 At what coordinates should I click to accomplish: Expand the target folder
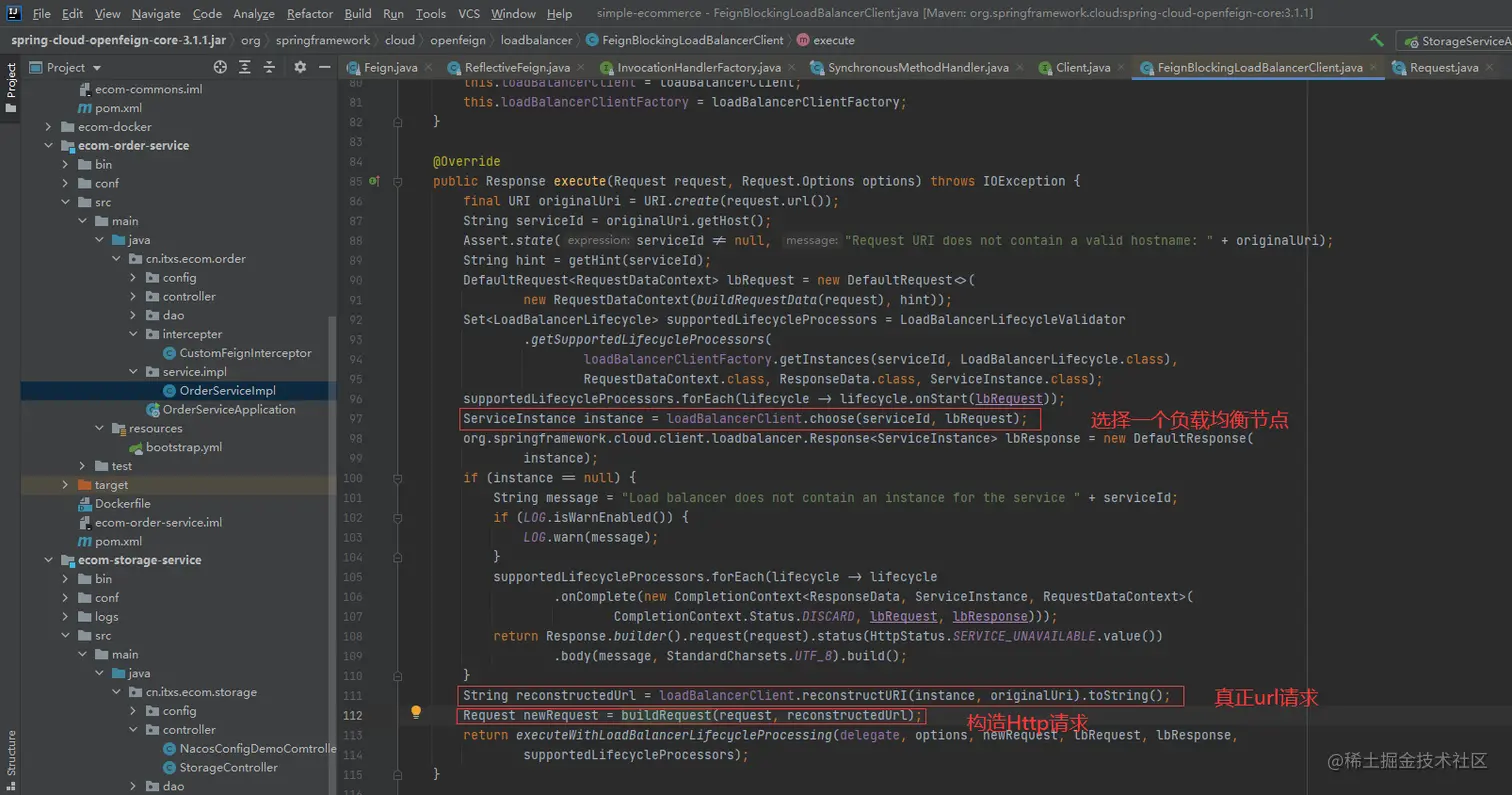(65, 485)
